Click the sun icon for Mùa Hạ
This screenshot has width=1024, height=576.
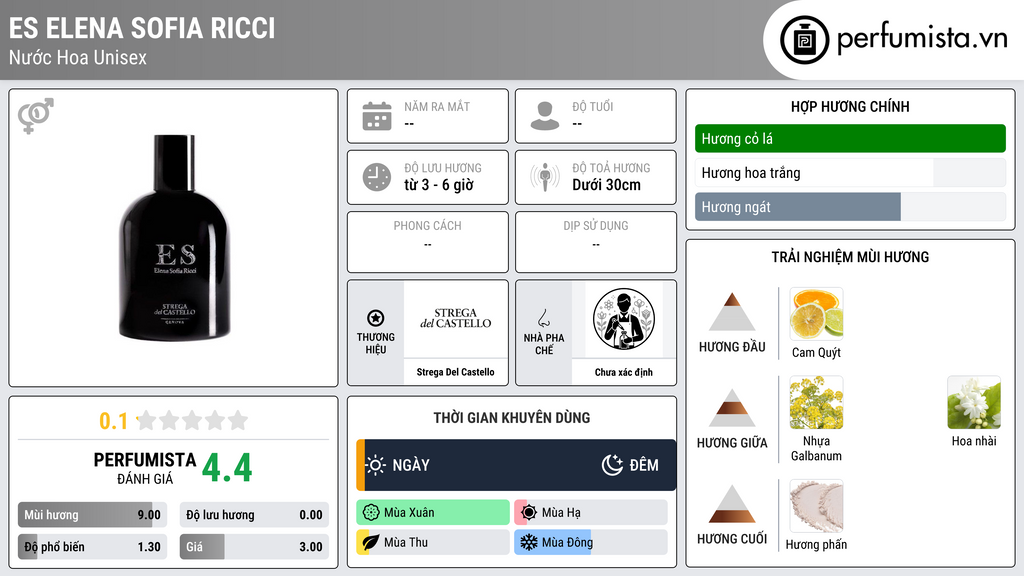coord(529,513)
